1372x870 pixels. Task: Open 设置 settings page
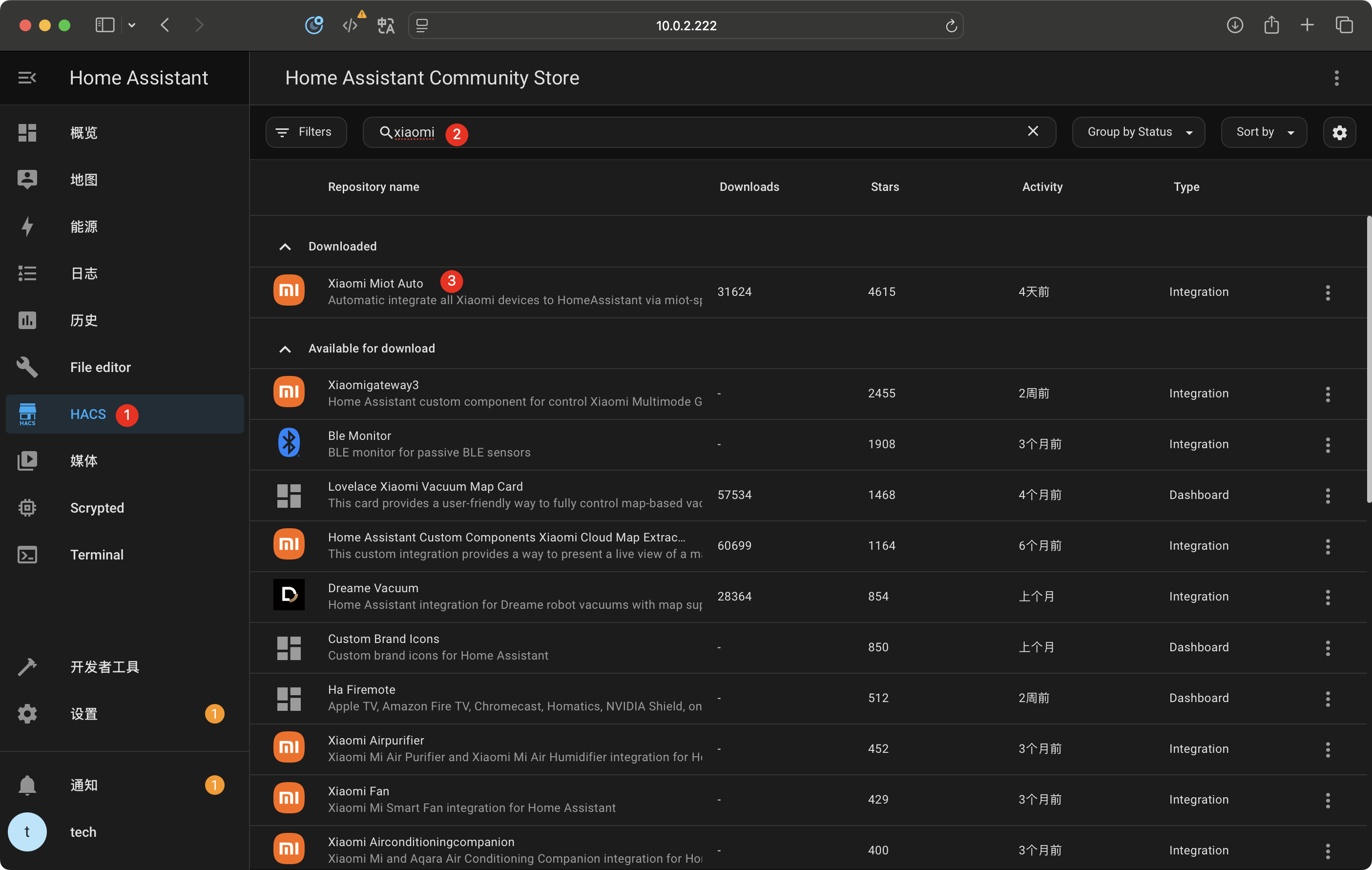point(124,714)
